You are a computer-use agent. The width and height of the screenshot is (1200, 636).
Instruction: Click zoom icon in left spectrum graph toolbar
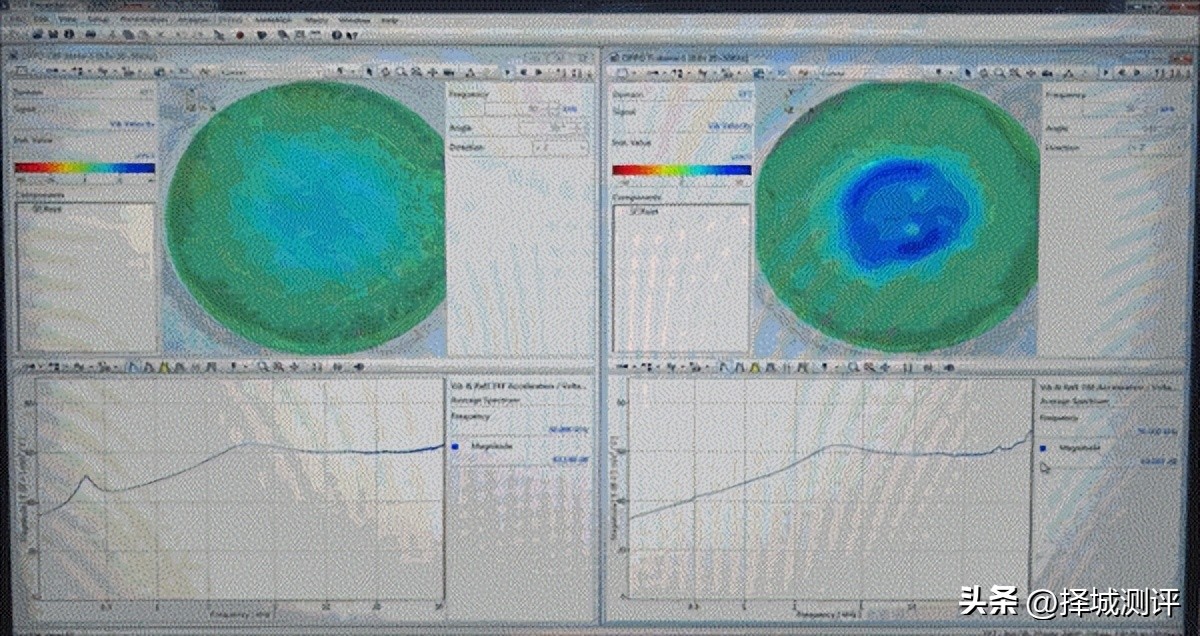click(x=262, y=367)
